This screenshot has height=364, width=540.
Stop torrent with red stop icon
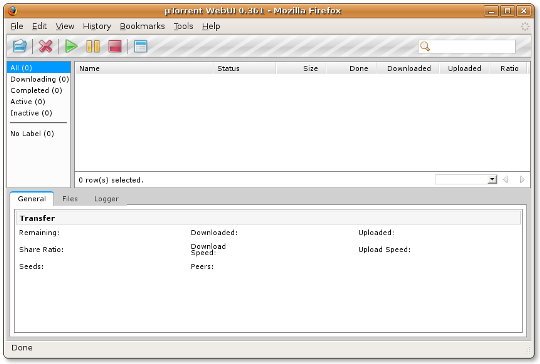click(x=115, y=46)
